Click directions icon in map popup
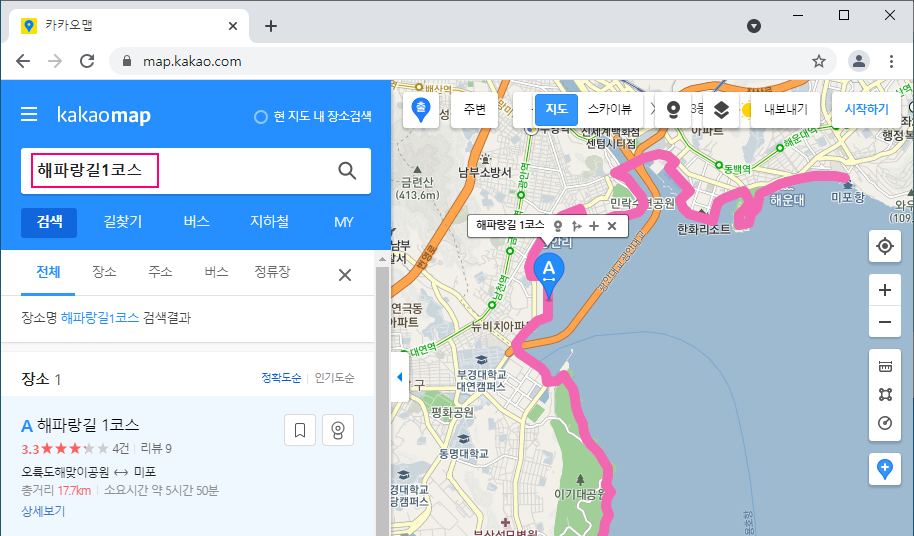The width and height of the screenshot is (914, 536). (576, 226)
